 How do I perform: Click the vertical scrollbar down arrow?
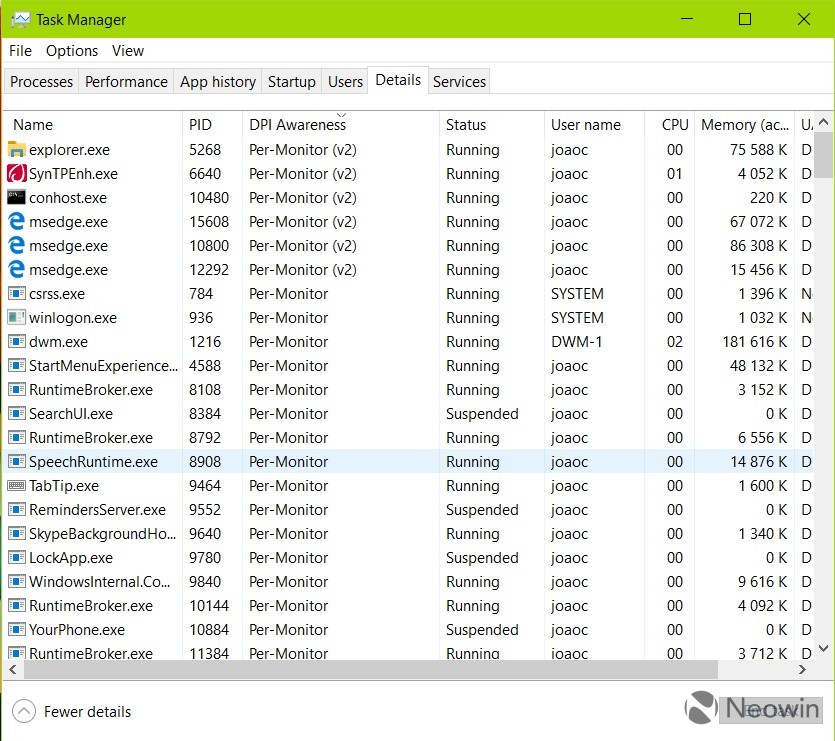tap(823, 648)
